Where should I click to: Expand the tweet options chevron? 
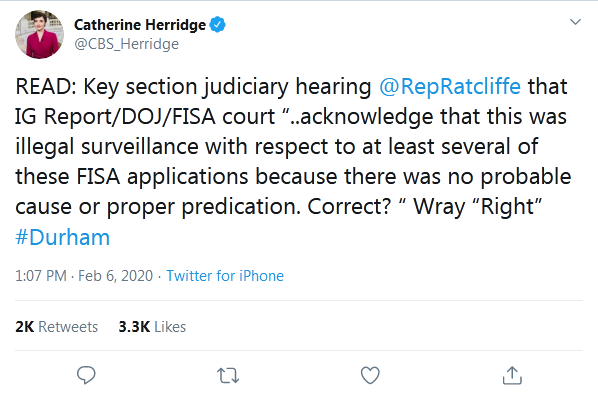coord(575,22)
